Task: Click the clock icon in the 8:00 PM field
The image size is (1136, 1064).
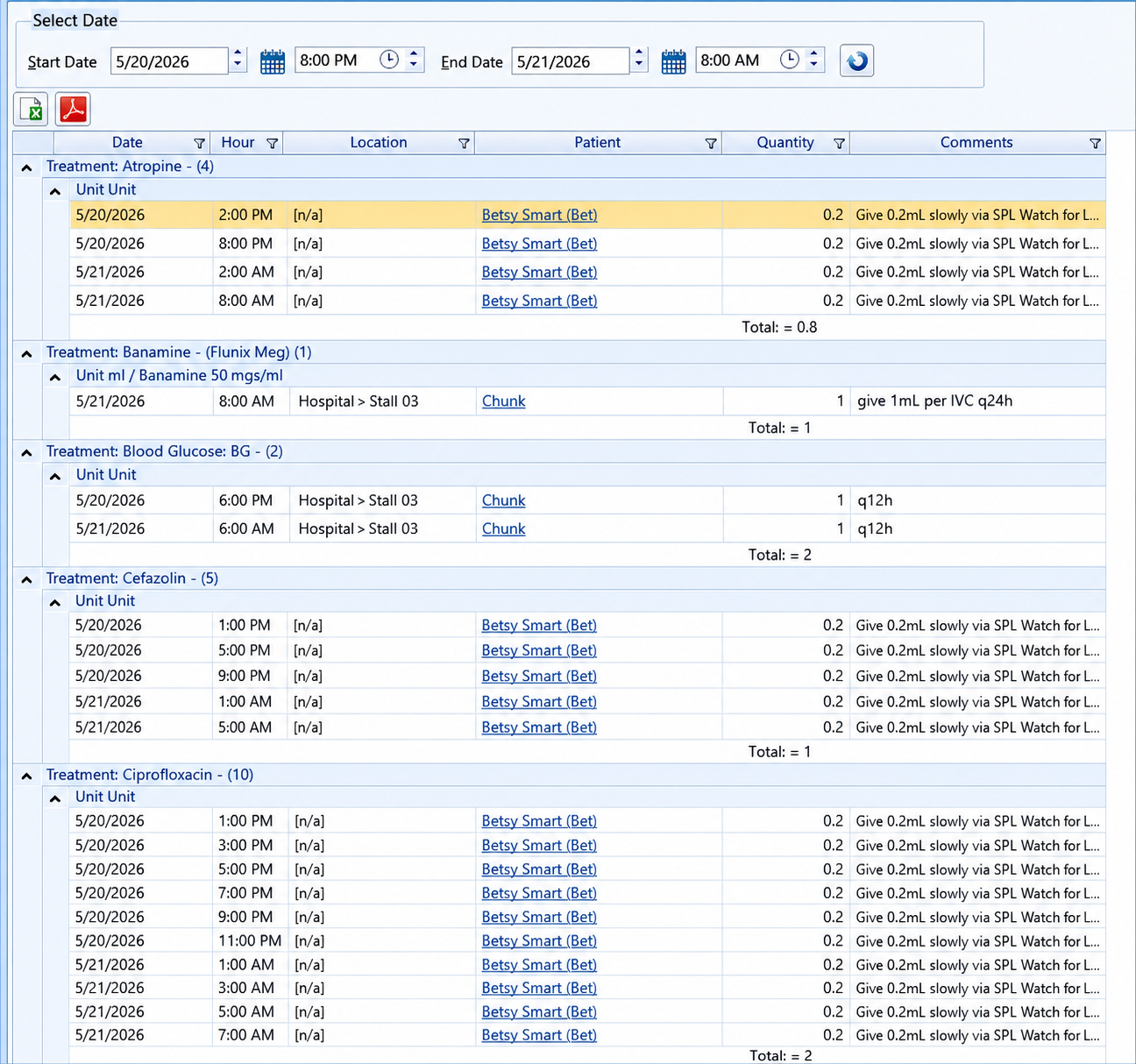Action: click(x=389, y=60)
